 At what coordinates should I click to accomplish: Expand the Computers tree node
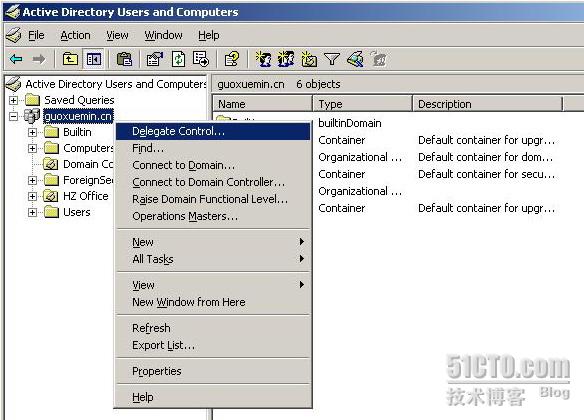(32, 148)
